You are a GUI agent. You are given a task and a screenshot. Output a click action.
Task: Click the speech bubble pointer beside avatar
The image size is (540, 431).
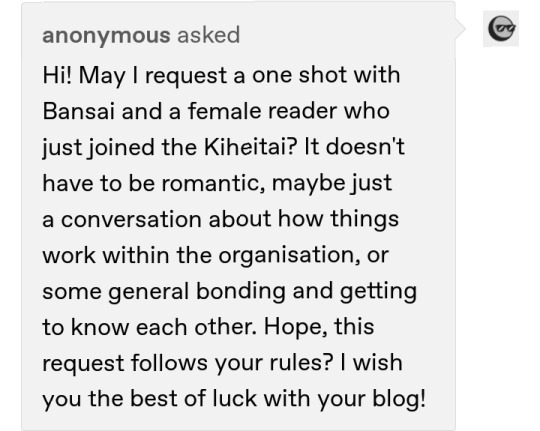pos(460,29)
